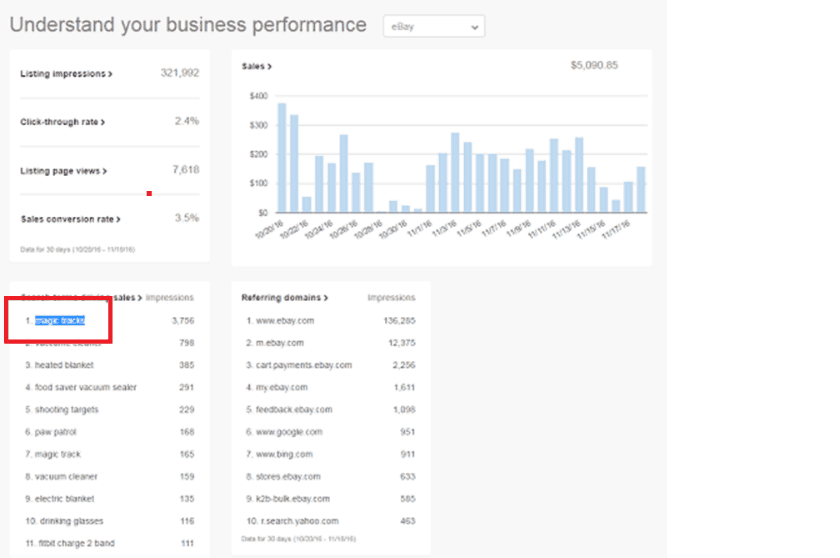
Task: Click www.ebay.com referring domain
Action: [x=285, y=321]
